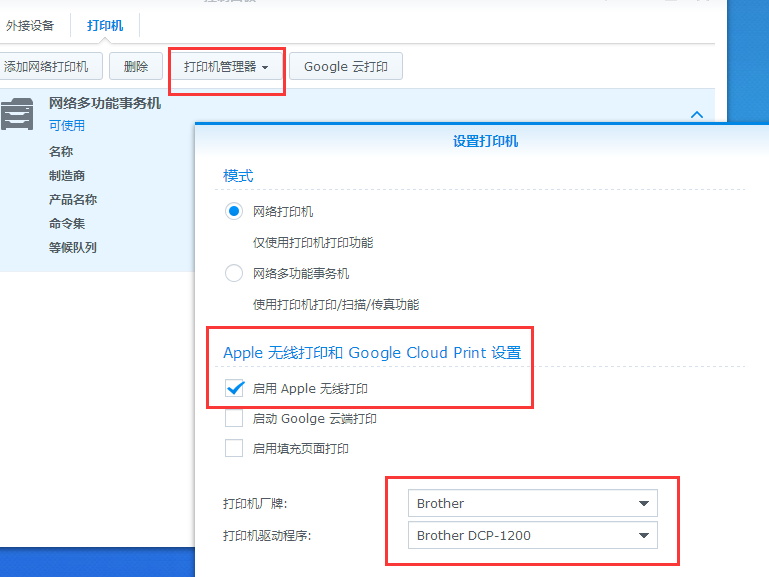Uncheck 启用 Apple 无线打印 checkbox

click(x=234, y=388)
